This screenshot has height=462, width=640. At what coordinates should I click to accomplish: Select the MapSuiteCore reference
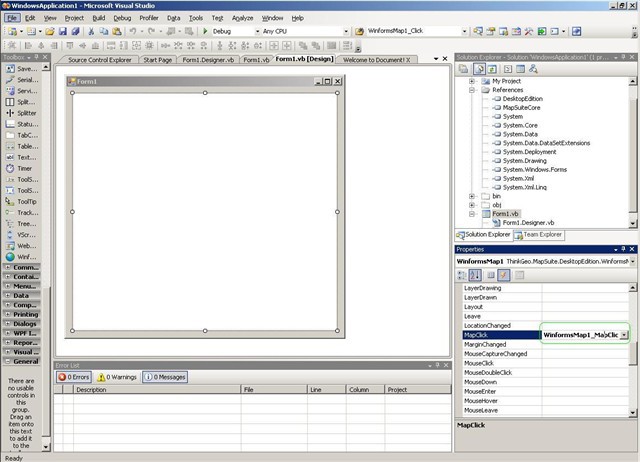click(x=522, y=107)
